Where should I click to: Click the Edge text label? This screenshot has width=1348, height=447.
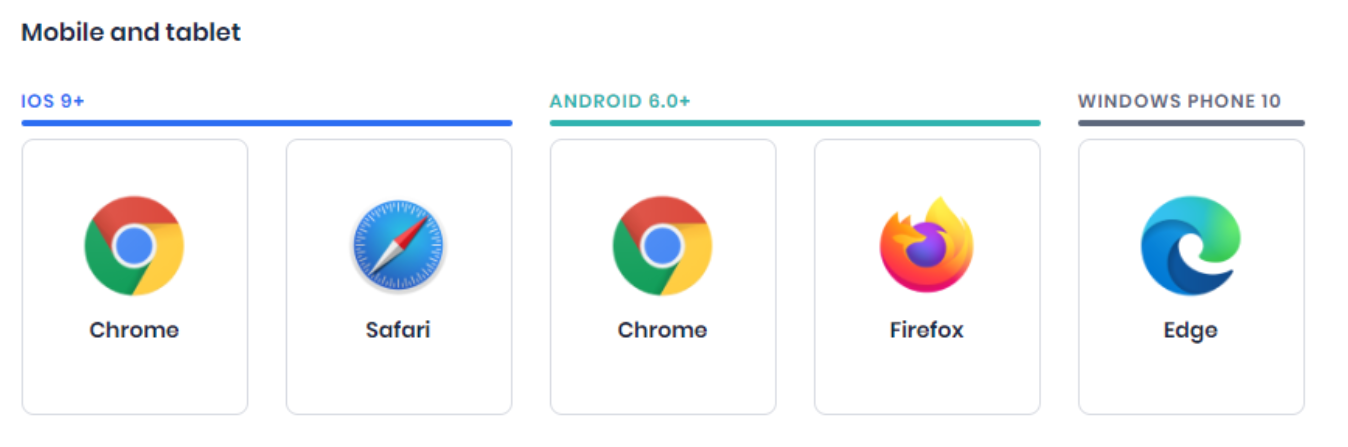[1191, 330]
